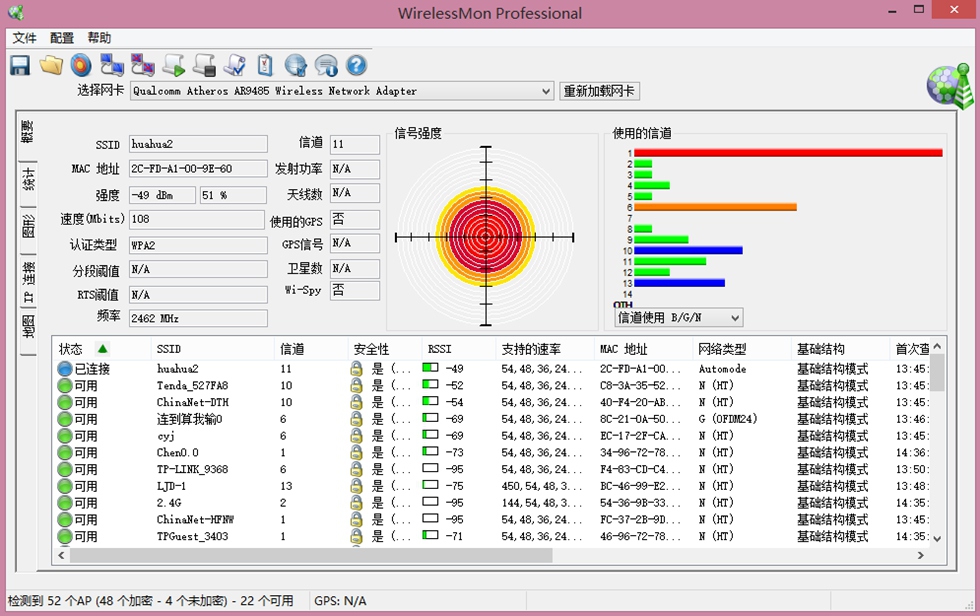This screenshot has height=616, width=980.
Task: Click the scroll with blue checkmark icon
Action: 235,65
